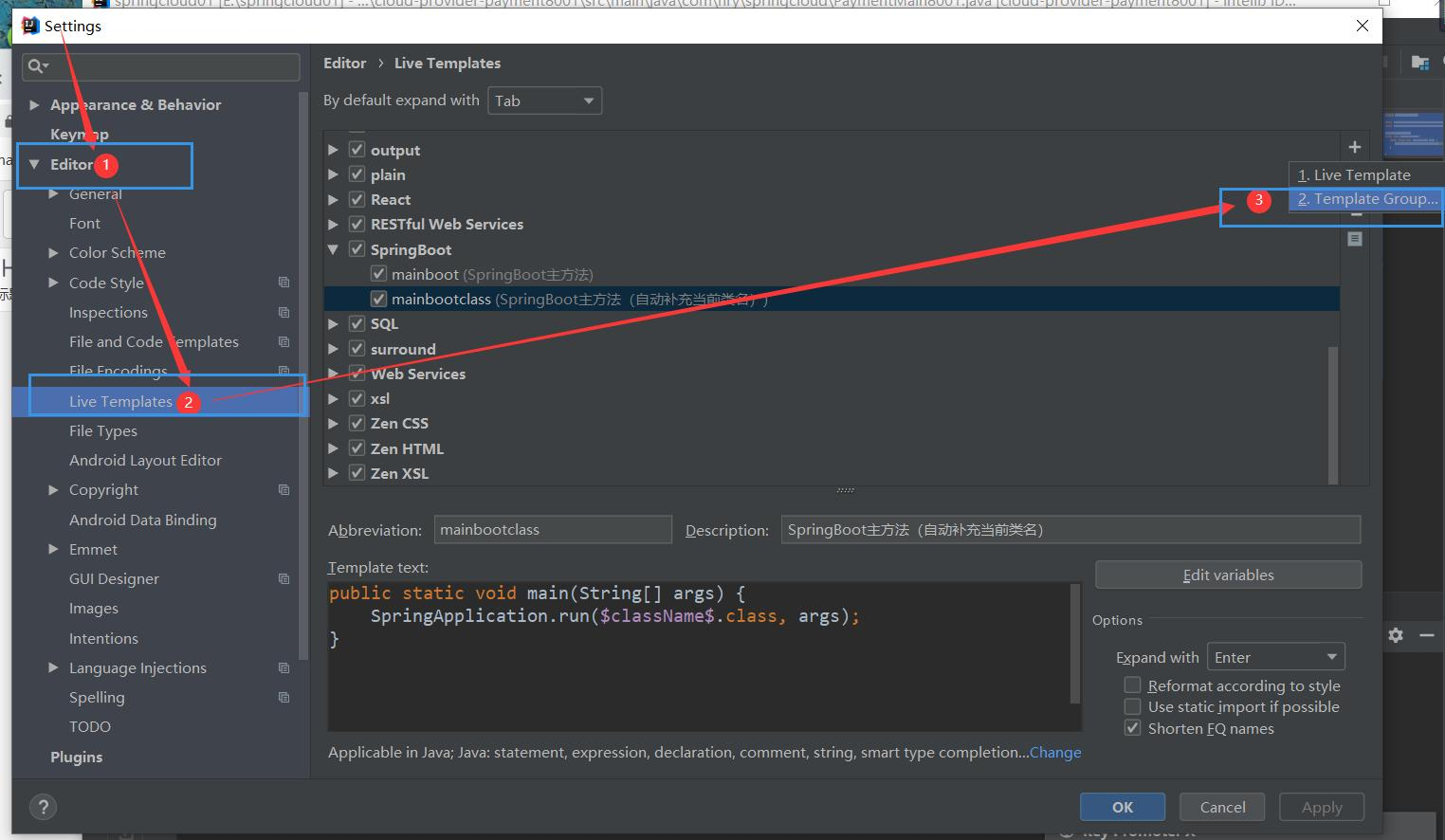Open Live Templates settings page
The image size is (1445, 840).
pos(120,401)
